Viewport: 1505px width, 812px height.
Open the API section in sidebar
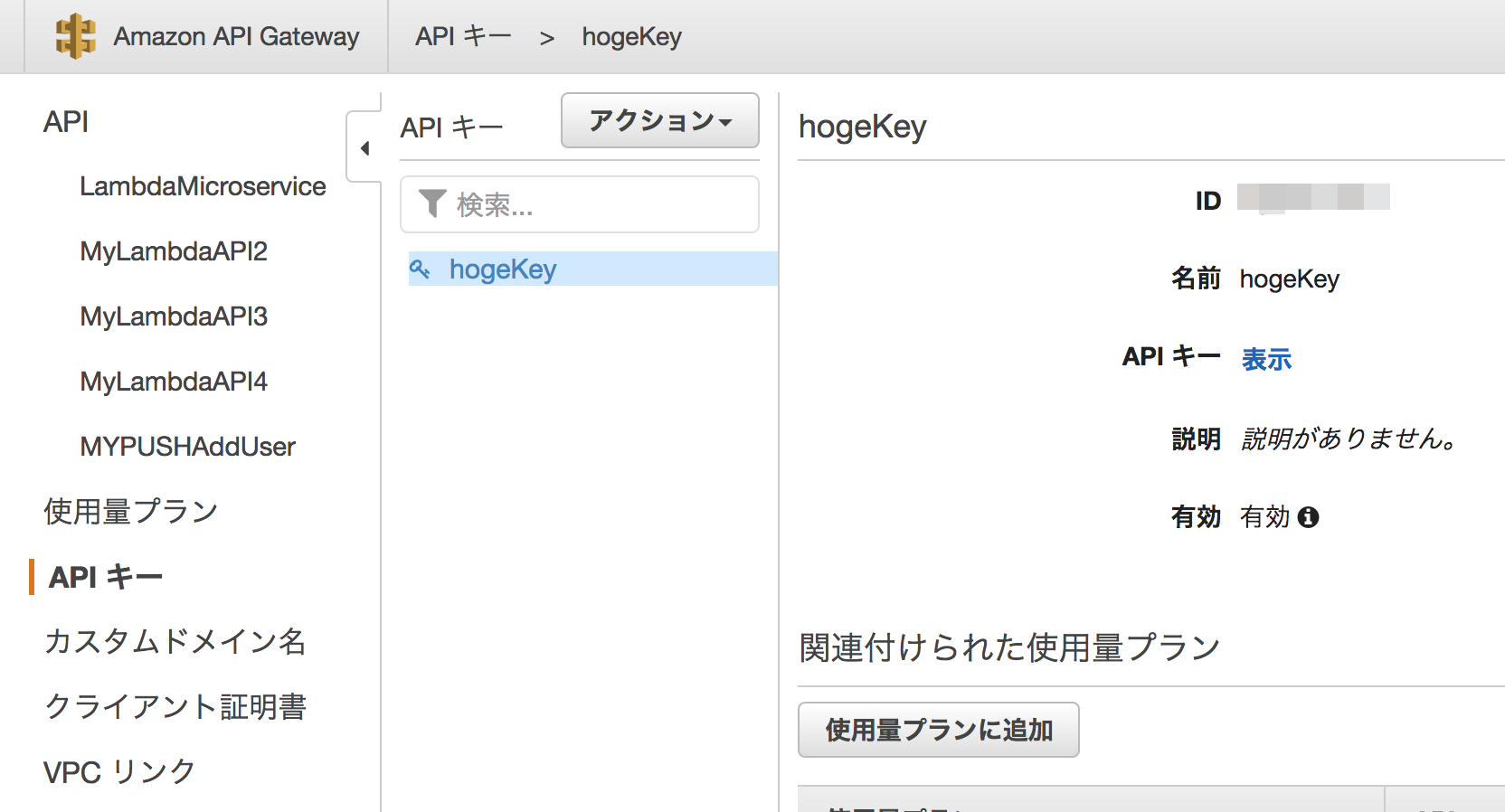tap(66, 121)
